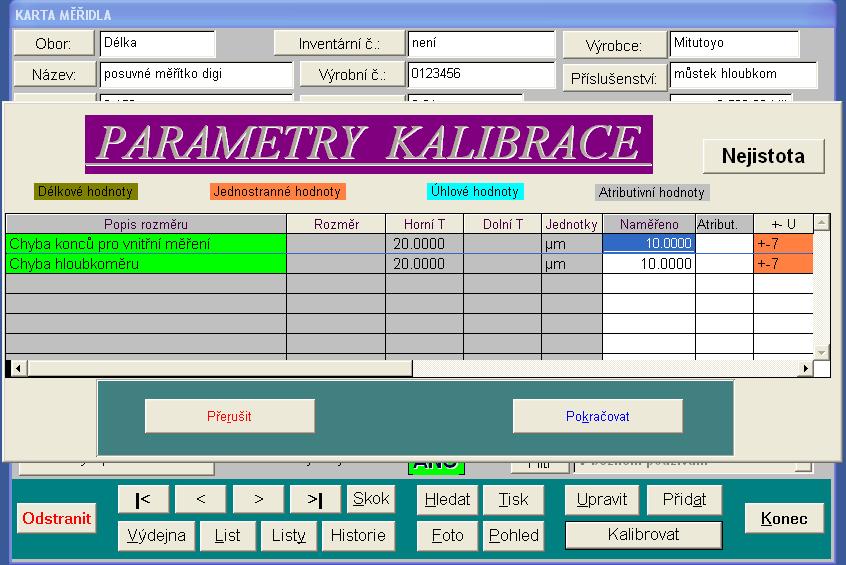The height and width of the screenshot is (565, 846).
Task: Click the Pokračovat button
Action: [598, 416]
